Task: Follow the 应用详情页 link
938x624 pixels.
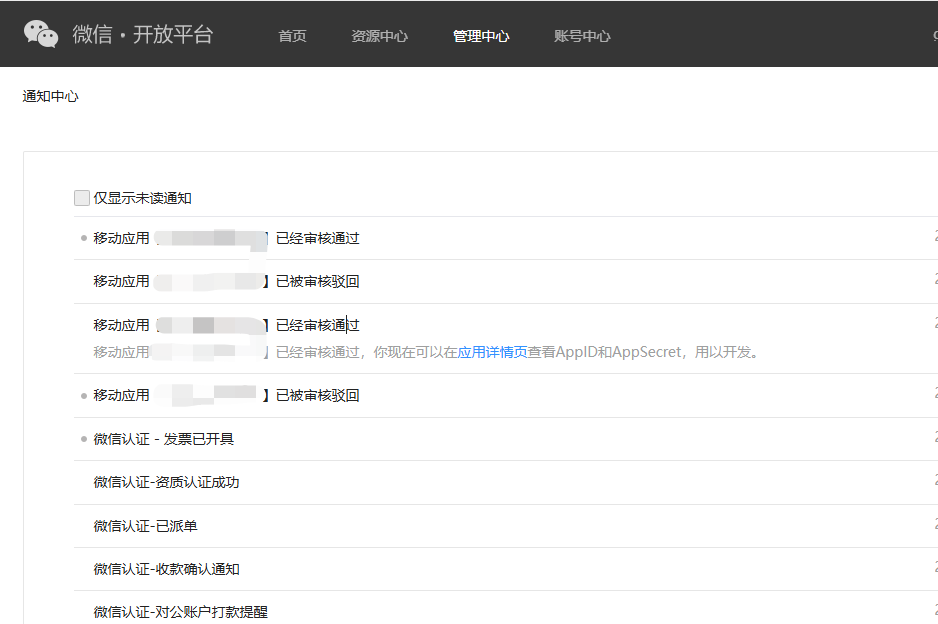Action: click(492, 352)
